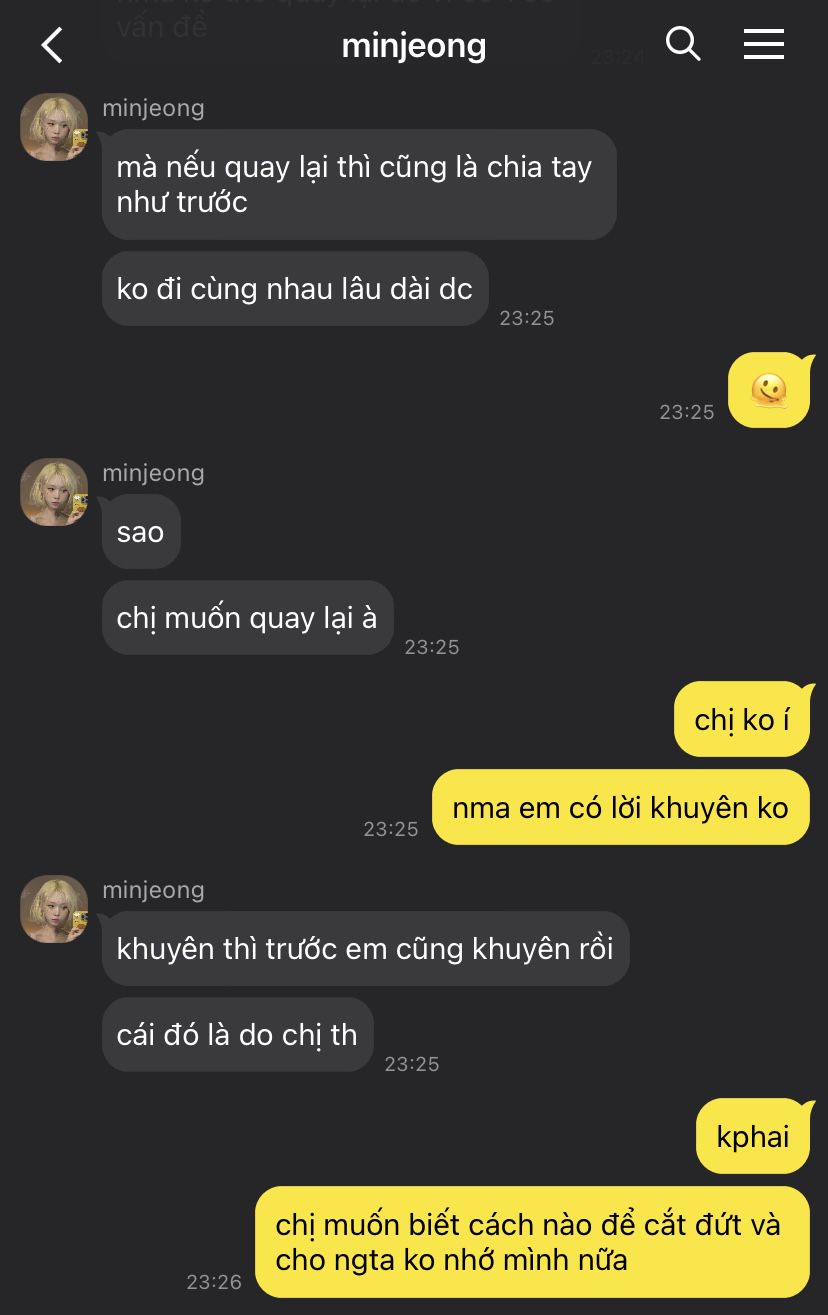Viewport: 828px width, 1315px height.
Task: Open minjeong's avatar next to "sao"
Action: point(54,492)
